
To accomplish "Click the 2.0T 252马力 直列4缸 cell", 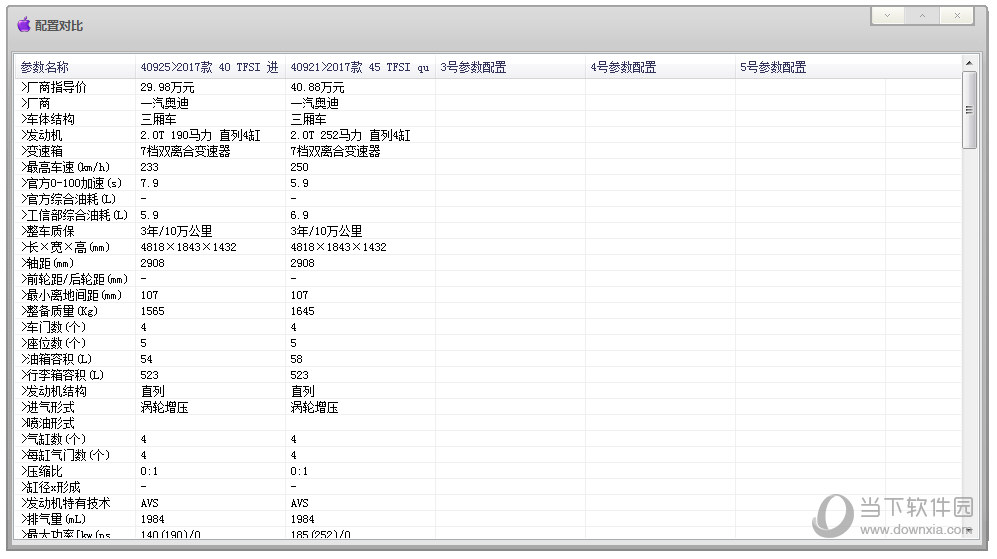I will 350,135.
